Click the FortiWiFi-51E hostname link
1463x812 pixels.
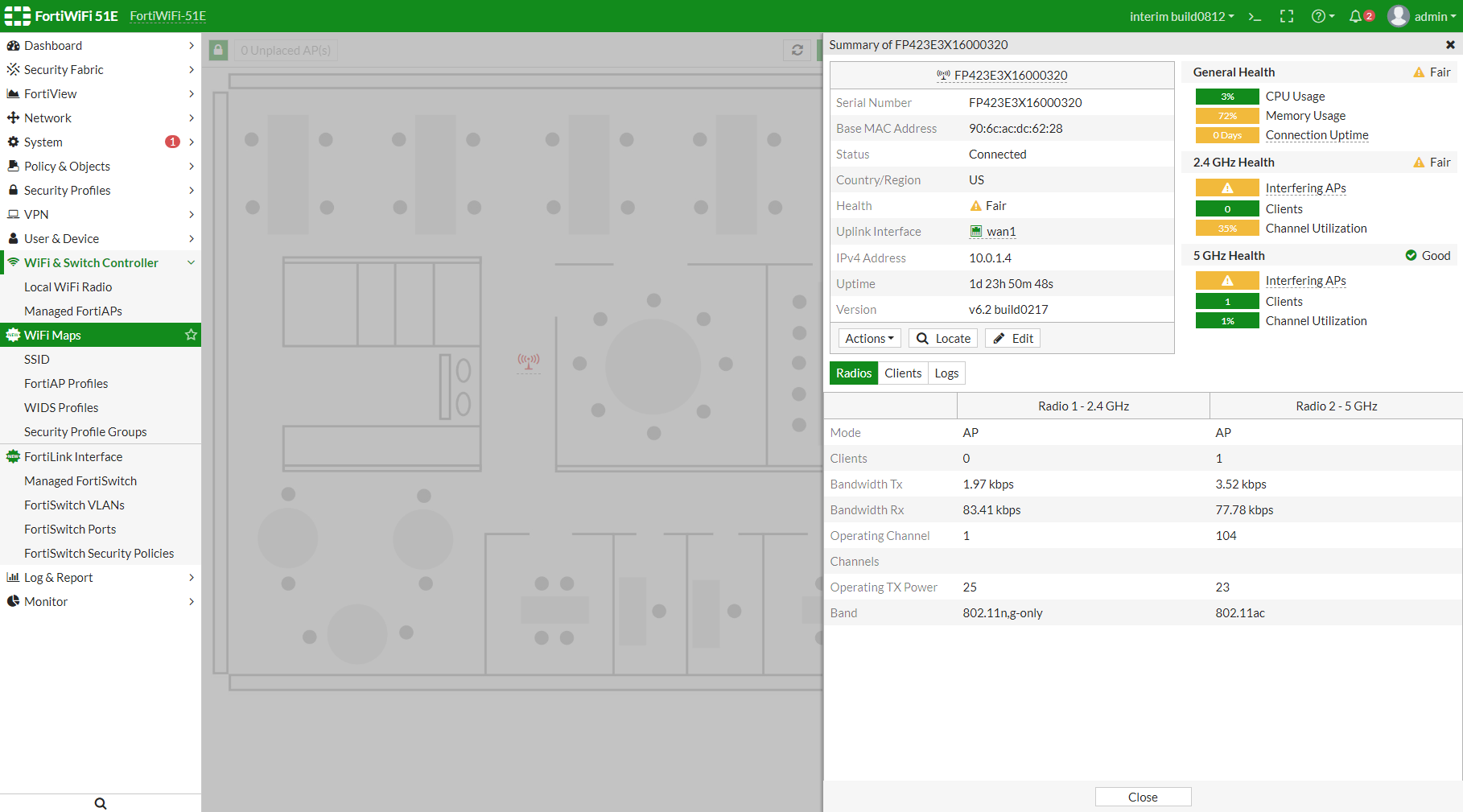[167, 16]
